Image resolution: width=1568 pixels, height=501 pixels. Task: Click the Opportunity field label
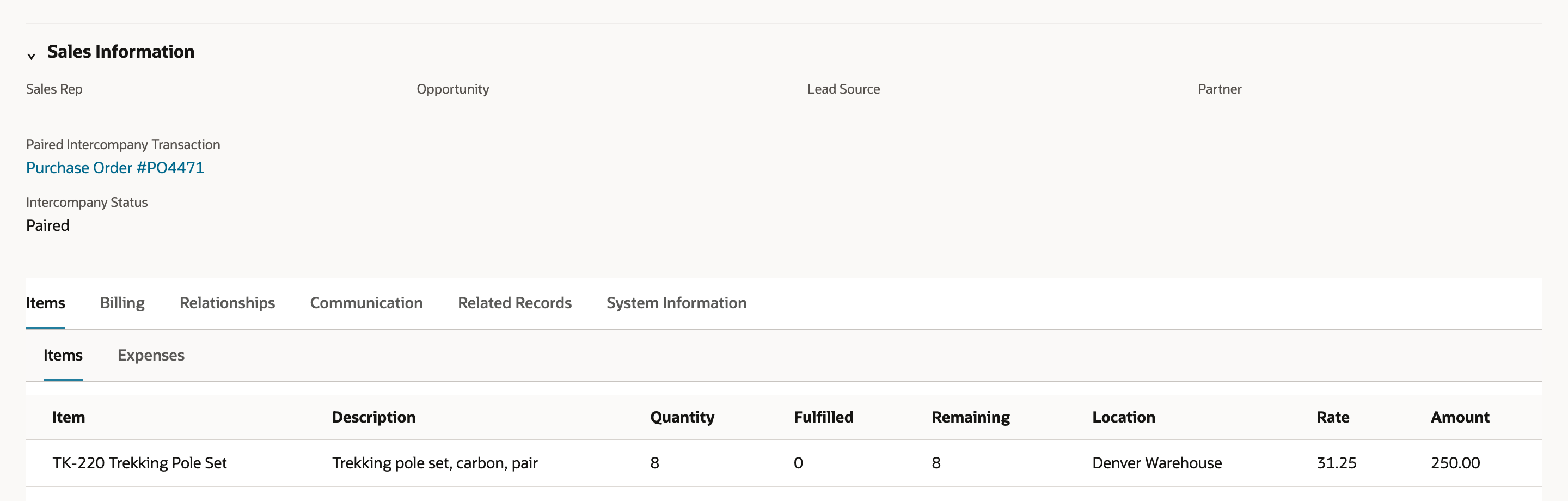453,89
